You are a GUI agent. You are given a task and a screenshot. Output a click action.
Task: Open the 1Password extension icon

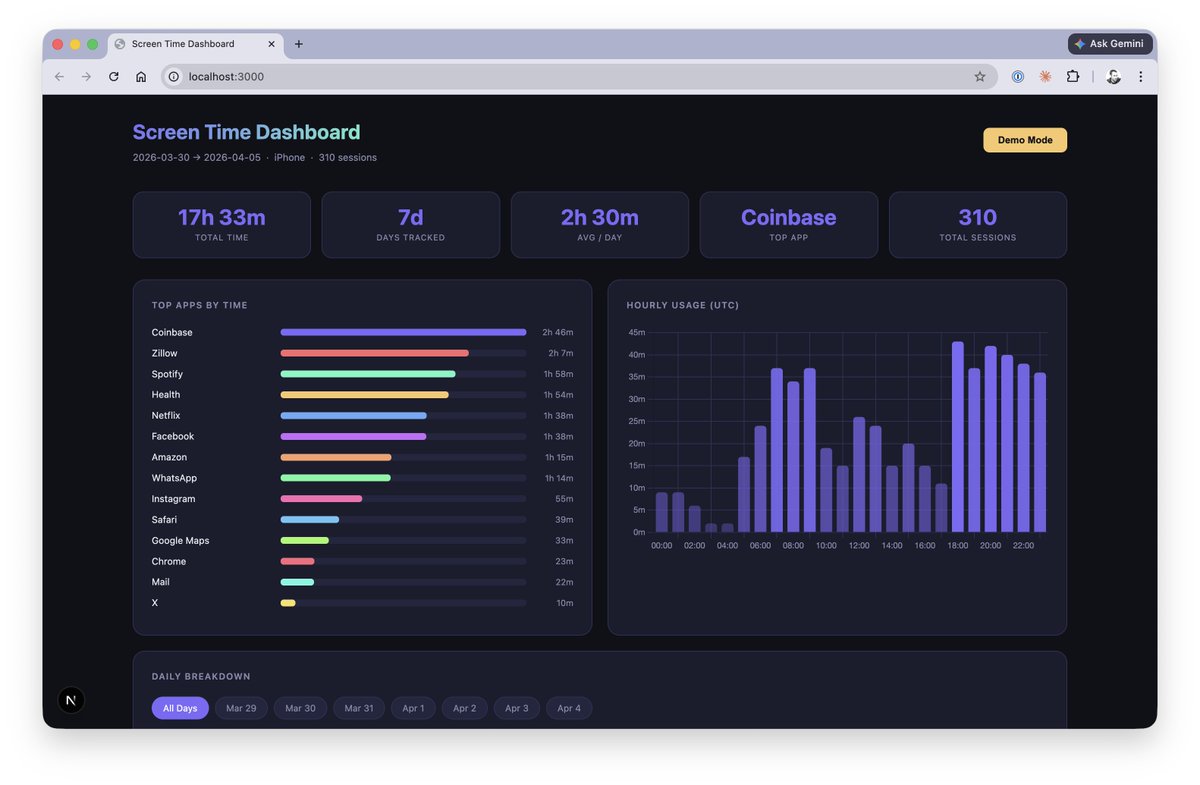(1018, 76)
